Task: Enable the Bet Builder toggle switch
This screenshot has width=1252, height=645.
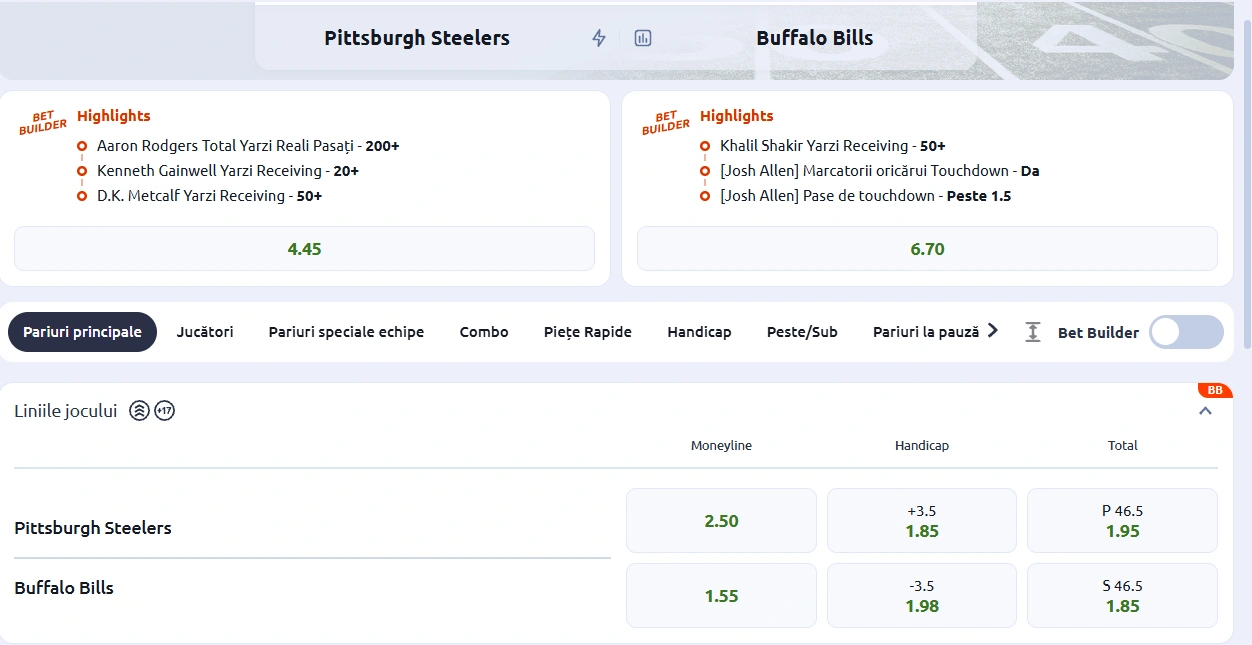Action: point(1185,331)
